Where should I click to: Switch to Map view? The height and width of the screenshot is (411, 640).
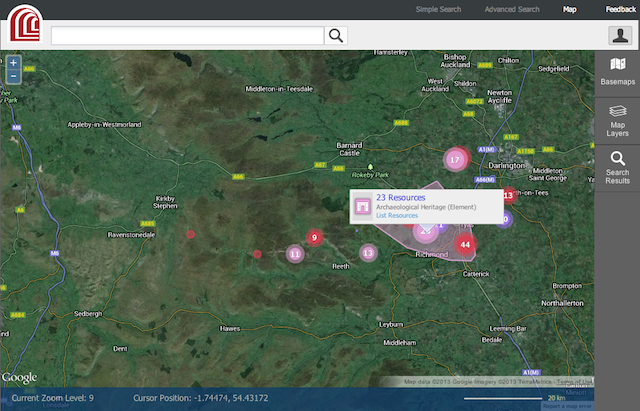coord(569,9)
